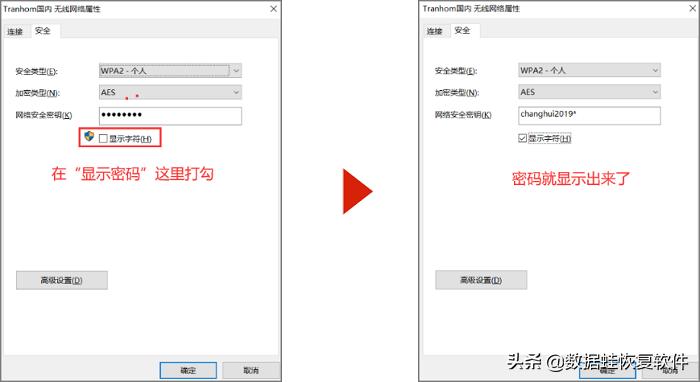Screen dimensions: 700x382
Task: Confirm with 确定 in left dialog
Action: pyautogui.click(x=188, y=370)
